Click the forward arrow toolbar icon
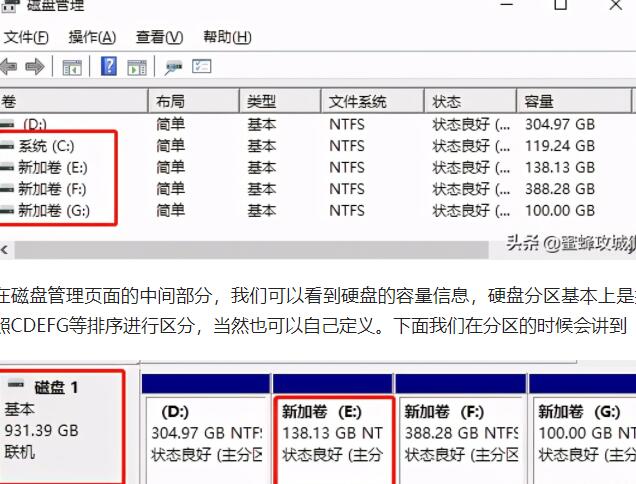The height and width of the screenshot is (484, 636). coord(34,67)
